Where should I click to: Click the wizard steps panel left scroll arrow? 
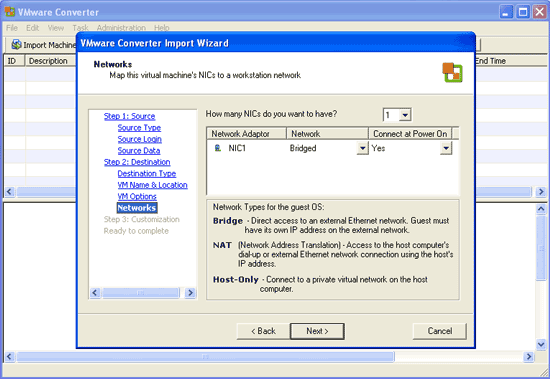pos(95,292)
